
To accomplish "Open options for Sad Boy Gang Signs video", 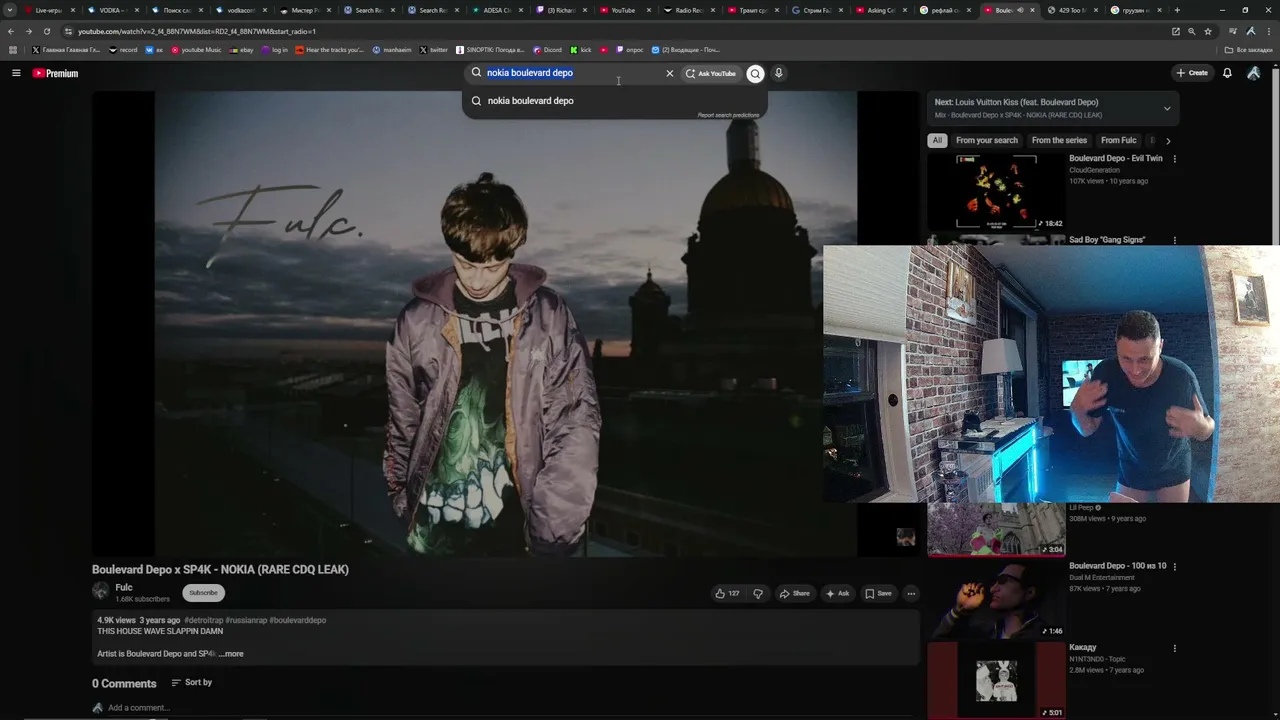I will (x=1174, y=240).
